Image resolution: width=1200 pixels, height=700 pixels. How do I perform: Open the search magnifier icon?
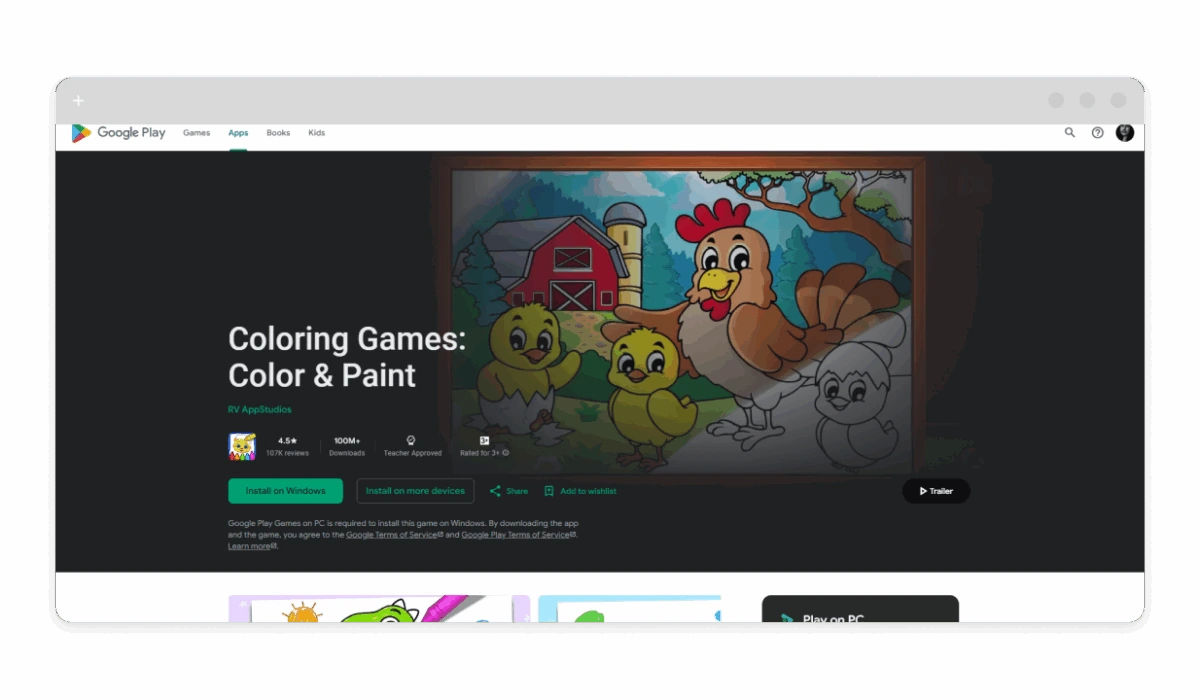coord(1069,133)
